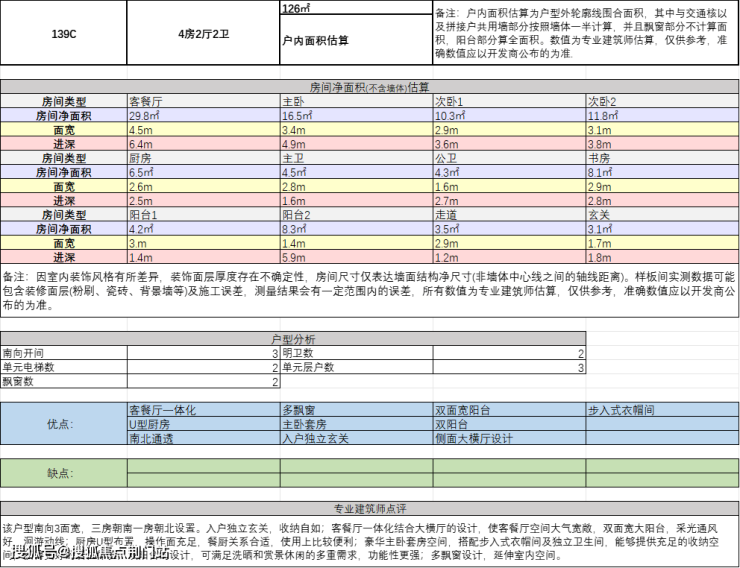Screen dimensions: 740x568
Task: Click the 6.5㎡ kitchen area cell
Action: click(x=204, y=172)
